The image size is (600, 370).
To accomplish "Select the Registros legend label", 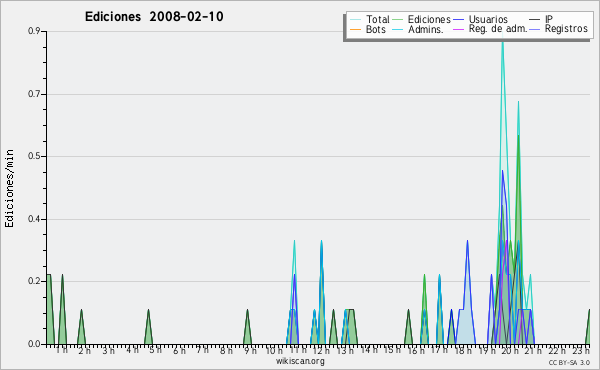I will click(566, 29).
